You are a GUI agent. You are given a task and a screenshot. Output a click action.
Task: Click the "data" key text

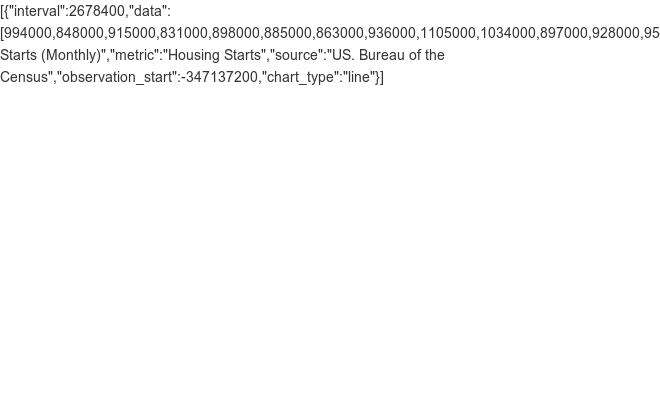tap(148, 11)
